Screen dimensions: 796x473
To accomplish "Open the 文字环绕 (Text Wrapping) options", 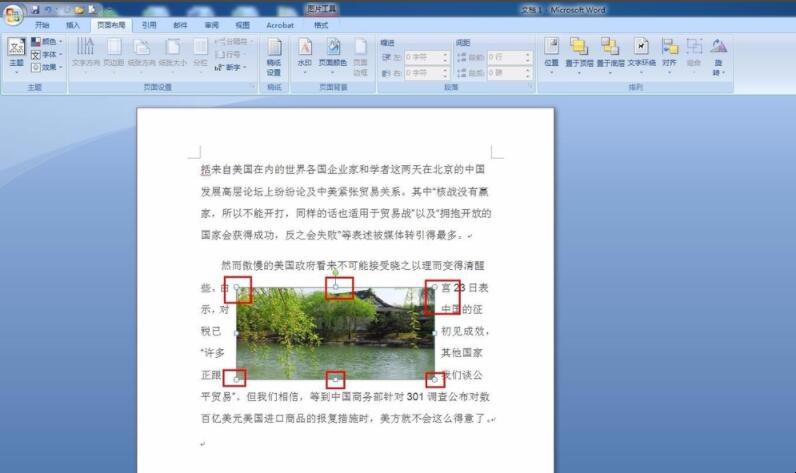I will (641, 52).
